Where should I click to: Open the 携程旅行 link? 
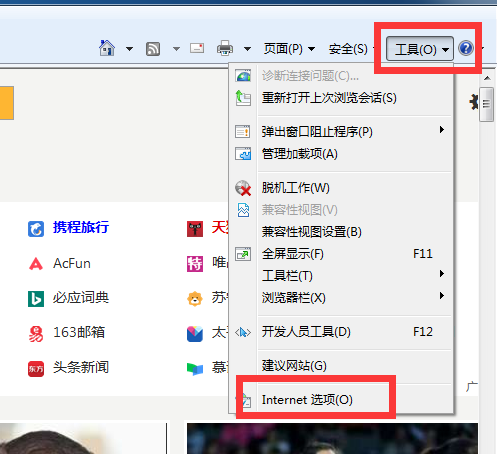(x=81, y=227)
